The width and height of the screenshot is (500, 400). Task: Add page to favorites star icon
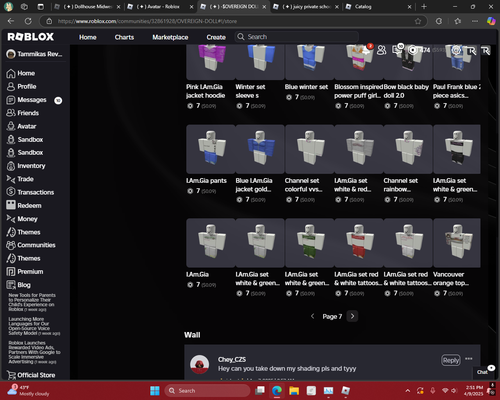click(418, 21)
